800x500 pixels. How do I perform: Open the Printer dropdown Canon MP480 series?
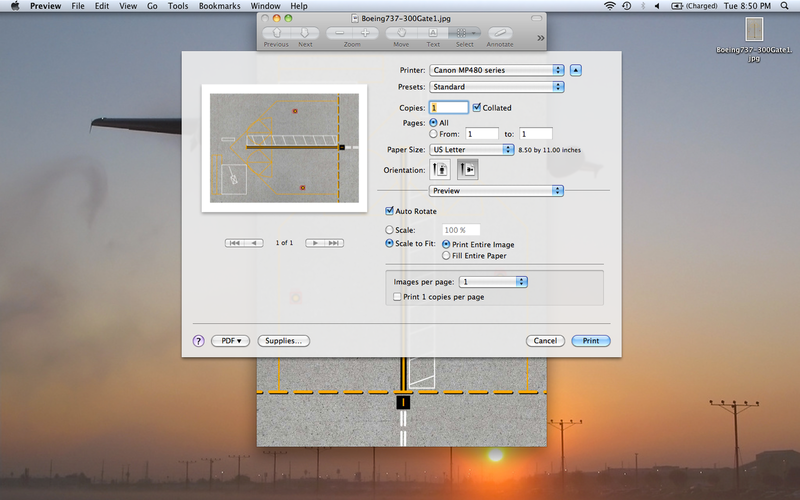[x=496, y=70]
